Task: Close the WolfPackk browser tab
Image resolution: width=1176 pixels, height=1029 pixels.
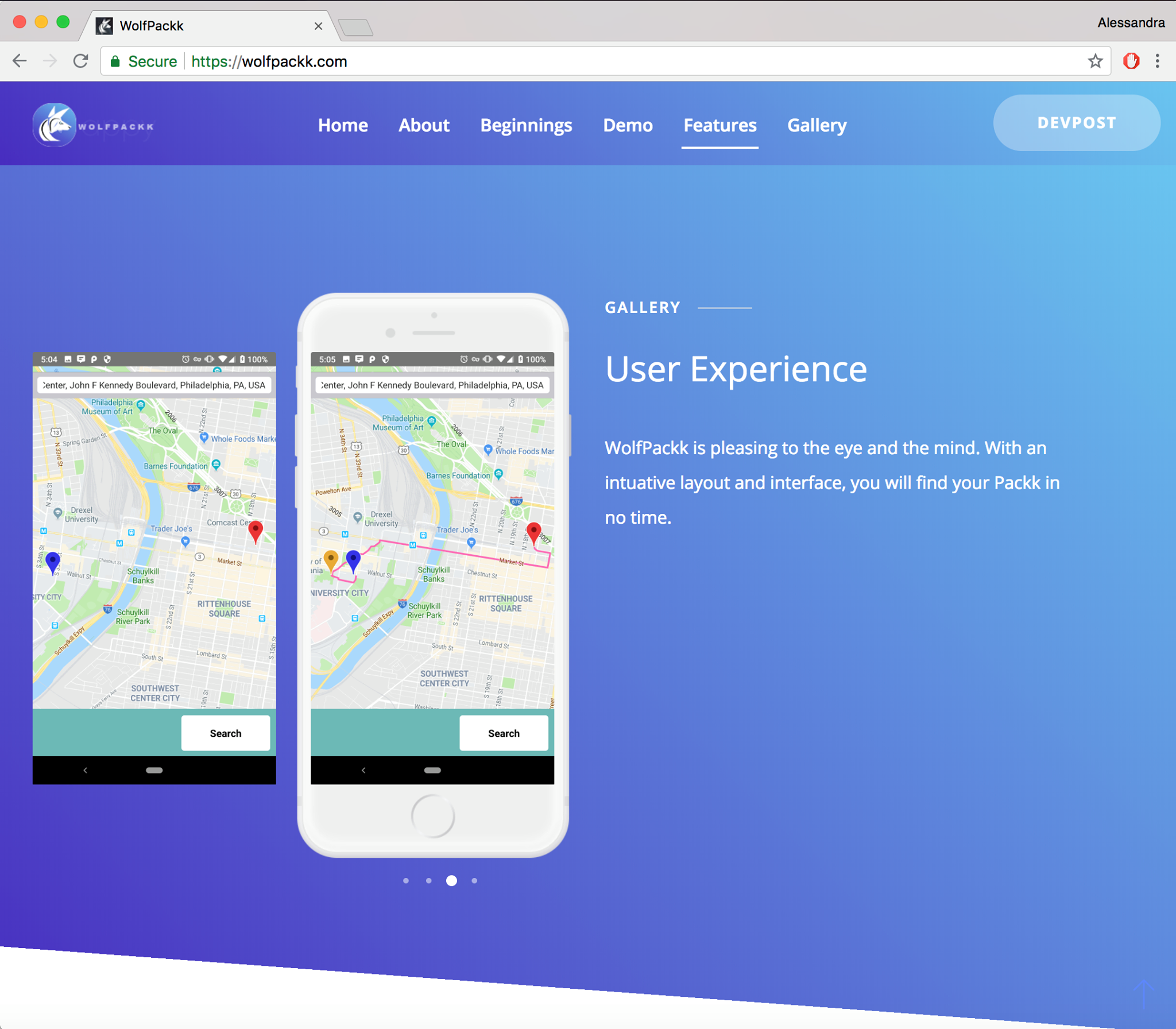Action: [x=318, y=26]
